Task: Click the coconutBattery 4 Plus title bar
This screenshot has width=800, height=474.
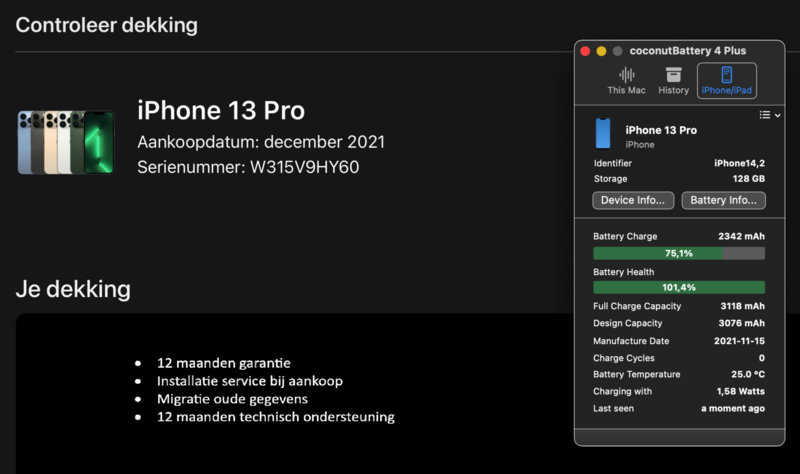Action: point(687,51)
